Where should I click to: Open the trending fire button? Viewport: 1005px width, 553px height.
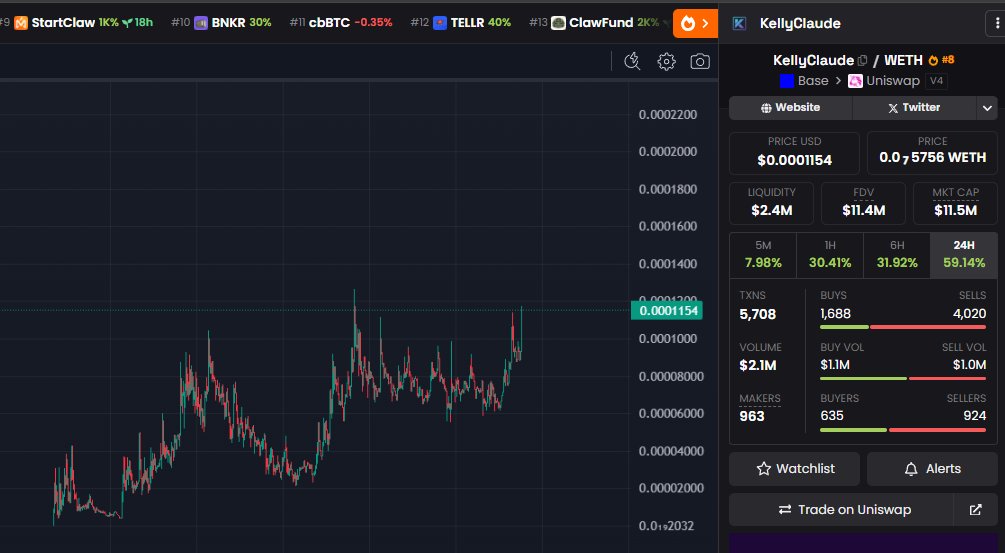[x=695, y=24]
